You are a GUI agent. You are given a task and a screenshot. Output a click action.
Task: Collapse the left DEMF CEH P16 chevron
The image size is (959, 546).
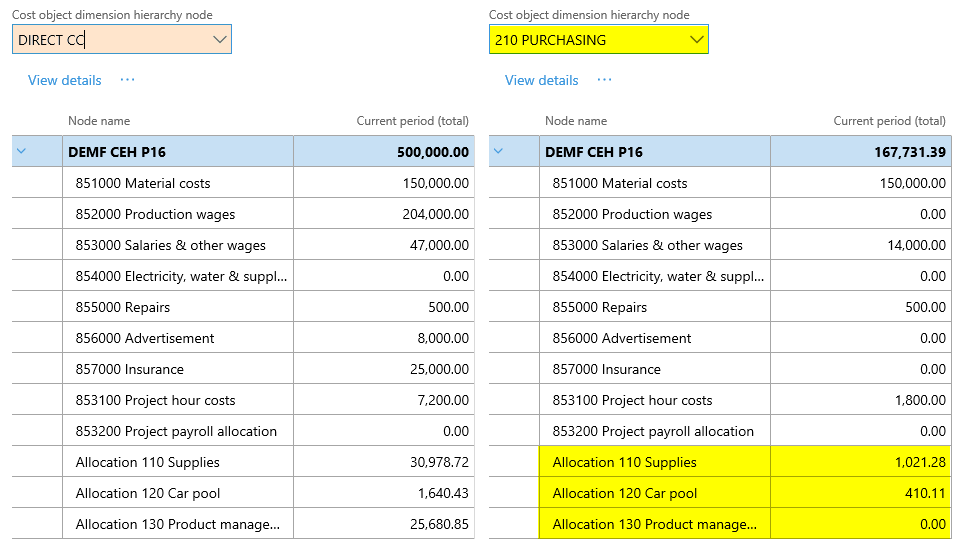(21, 152)
